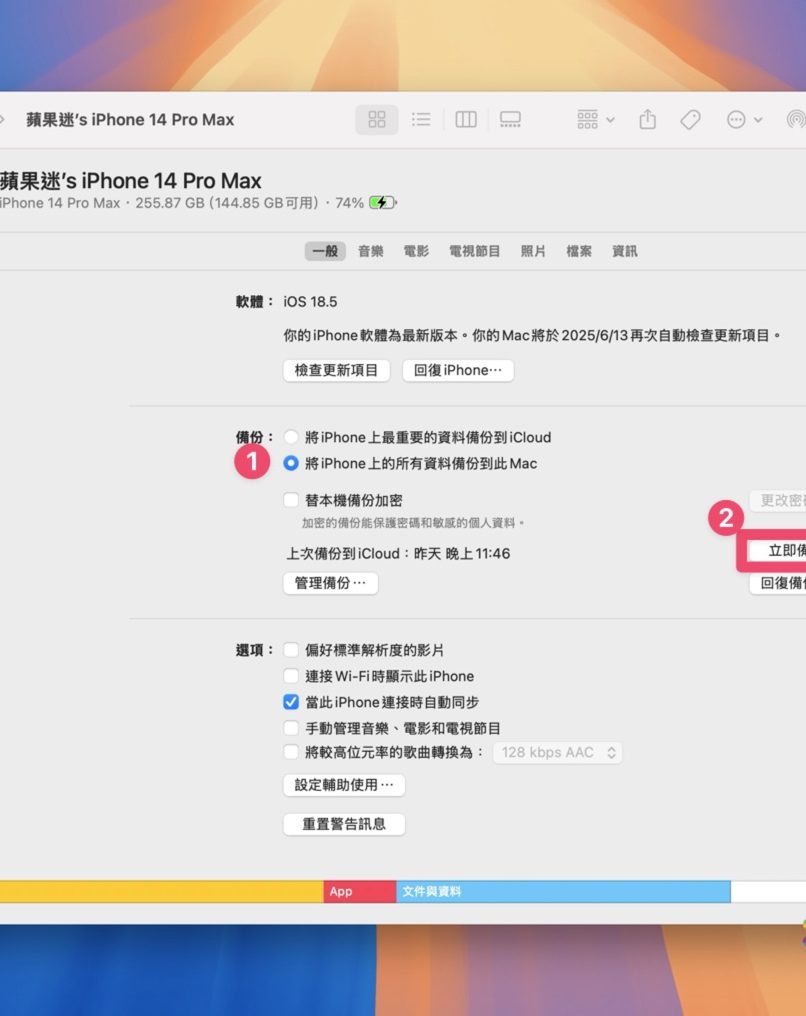Select backup all data to this Mac
This screenshot has height=1016, width=806.
click(x=291, y=463)
